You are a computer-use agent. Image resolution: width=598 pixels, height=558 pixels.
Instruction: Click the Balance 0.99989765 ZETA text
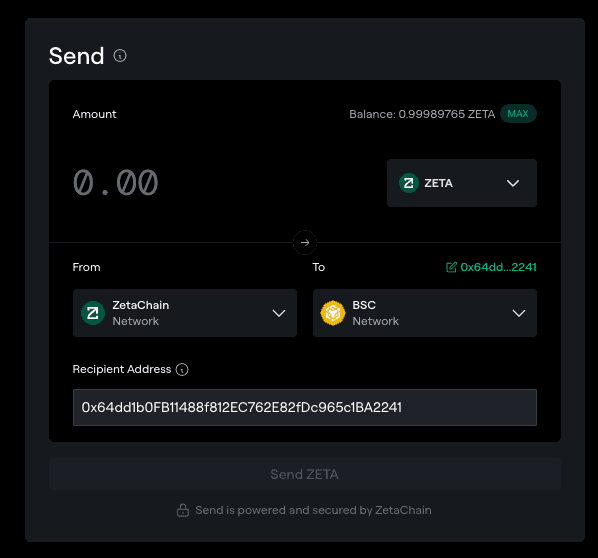422,114
